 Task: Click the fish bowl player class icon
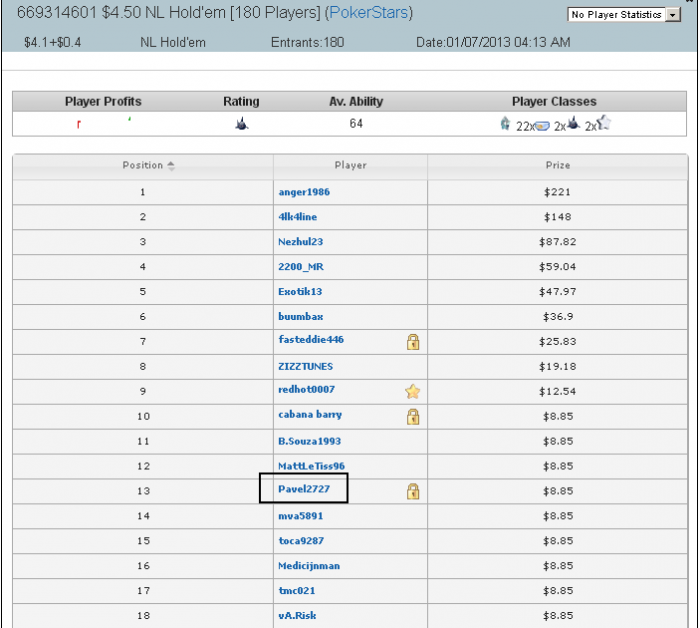tap(542, 126)
